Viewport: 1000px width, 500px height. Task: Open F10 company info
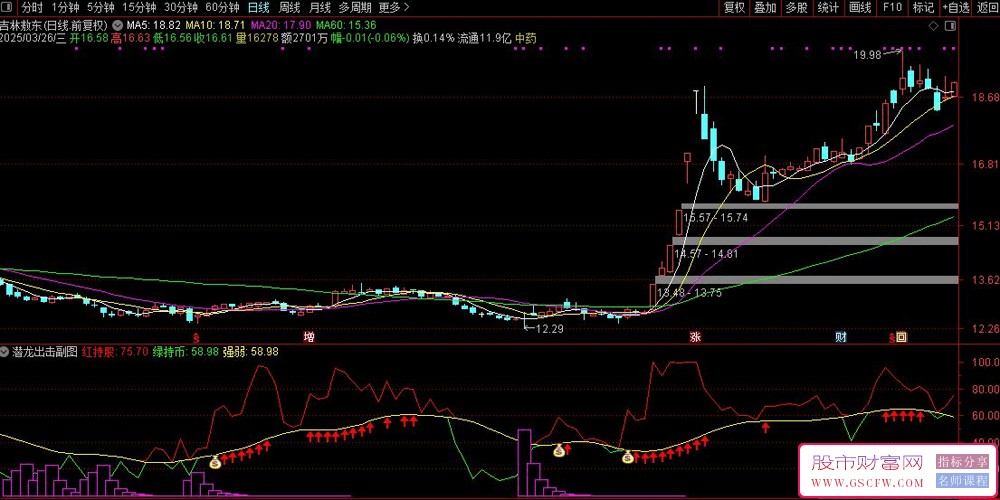892,8
